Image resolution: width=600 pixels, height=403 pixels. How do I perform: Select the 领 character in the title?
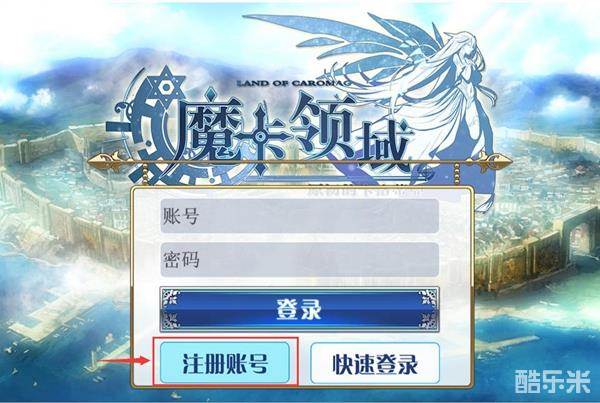321,132
